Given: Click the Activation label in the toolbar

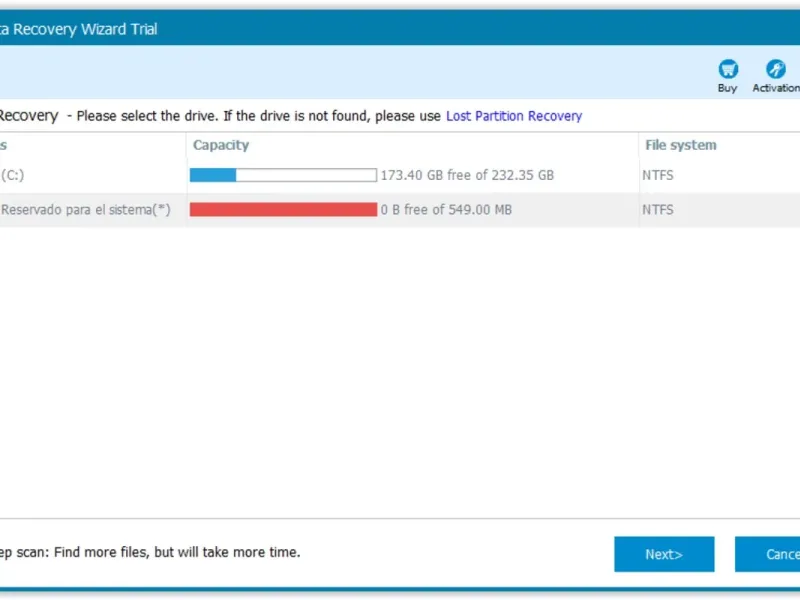Looking at the screenshot, I should click(x=776, y=88).
